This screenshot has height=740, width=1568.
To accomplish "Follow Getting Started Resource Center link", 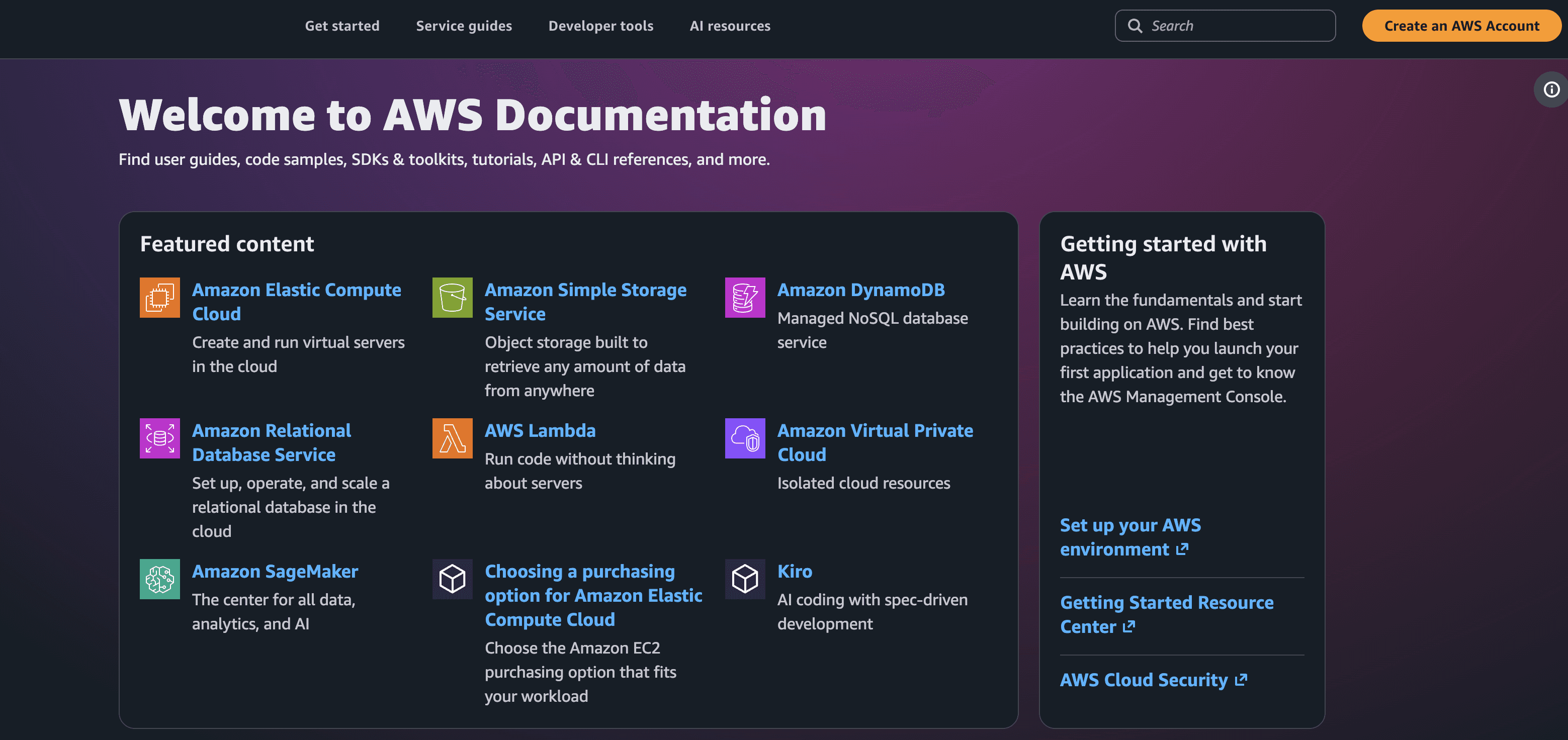I will point(1167,615).
